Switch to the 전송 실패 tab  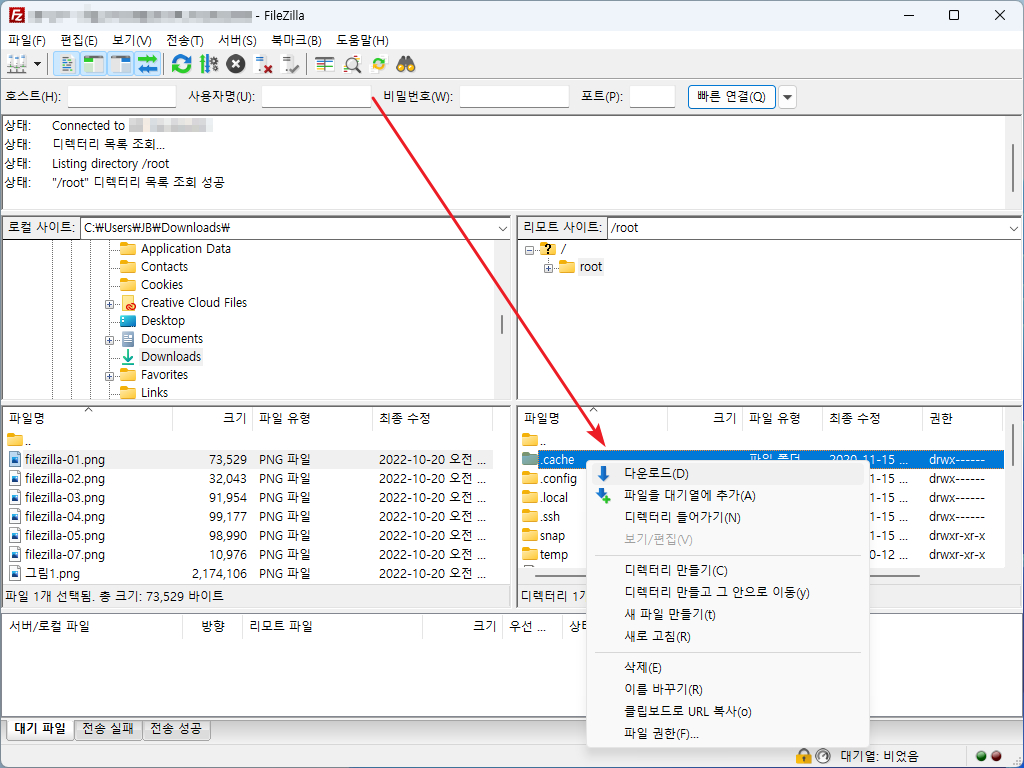coord(108,728)
